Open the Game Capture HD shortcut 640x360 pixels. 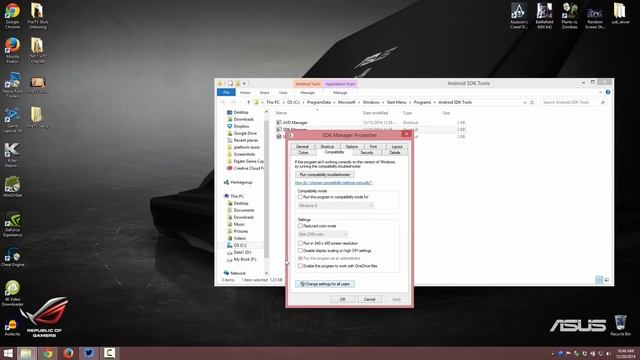click(12, 120)
